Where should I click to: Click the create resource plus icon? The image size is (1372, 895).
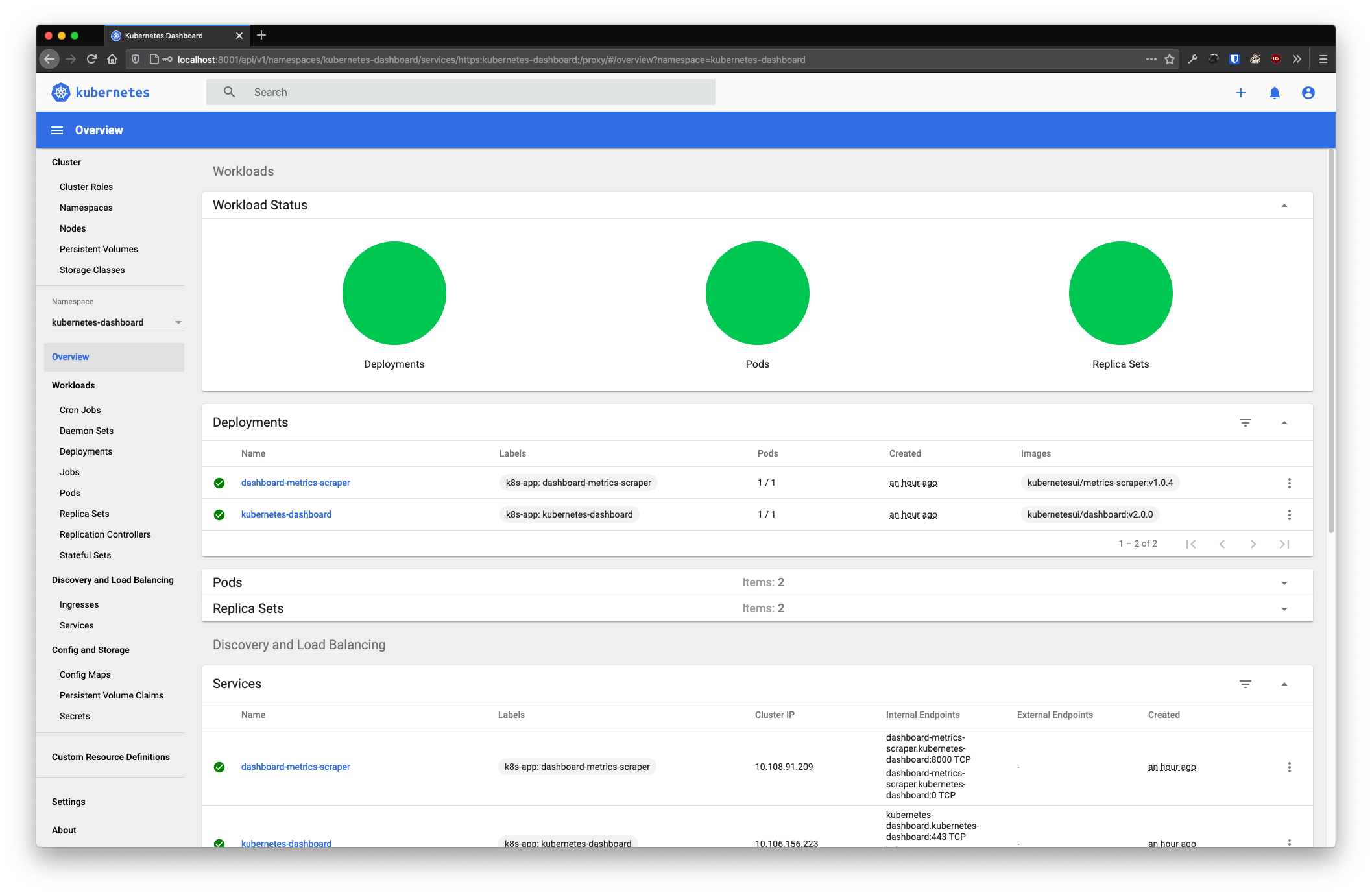click(x=1241, y=93)
